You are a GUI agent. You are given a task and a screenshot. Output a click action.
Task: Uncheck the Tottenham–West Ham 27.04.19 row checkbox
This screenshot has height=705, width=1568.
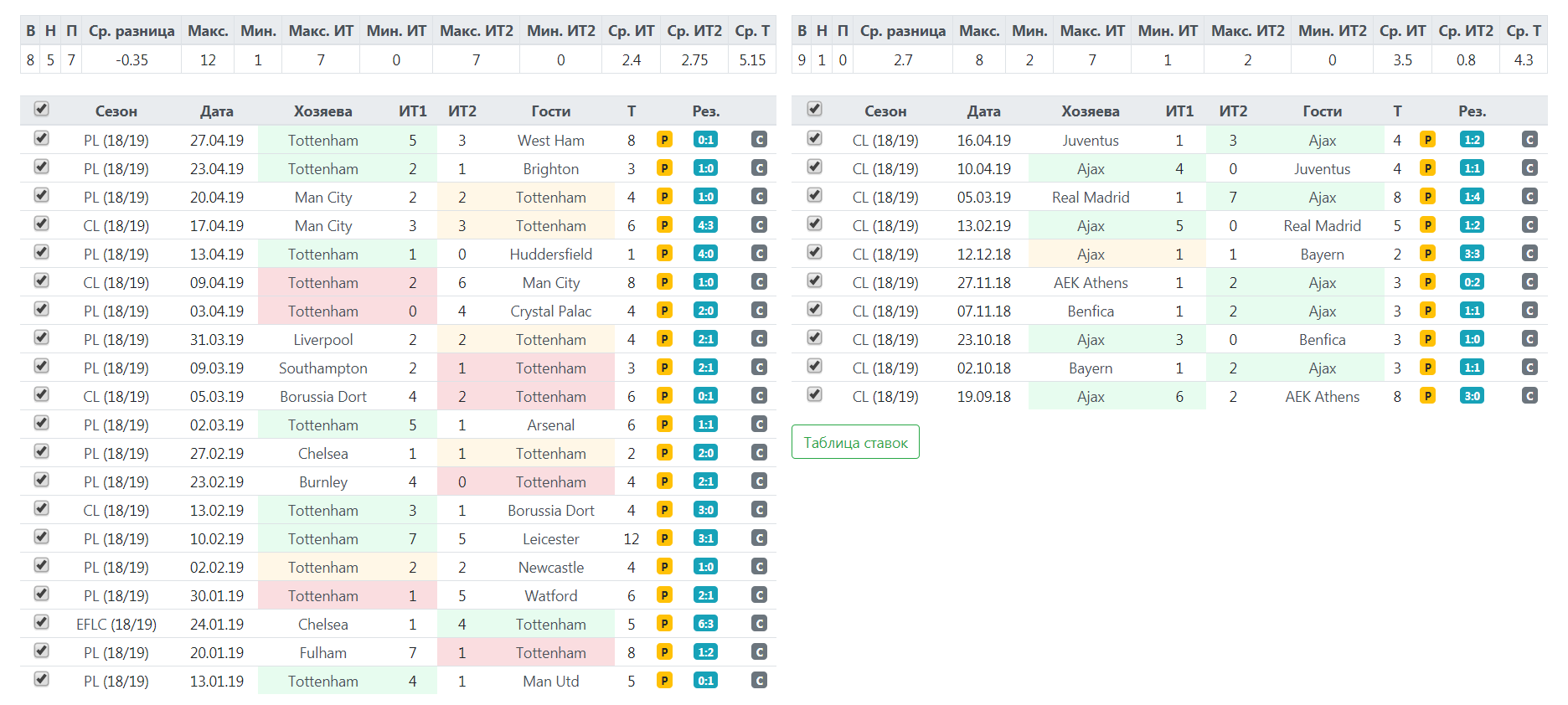pyautogui.click(x=41, y=138)
